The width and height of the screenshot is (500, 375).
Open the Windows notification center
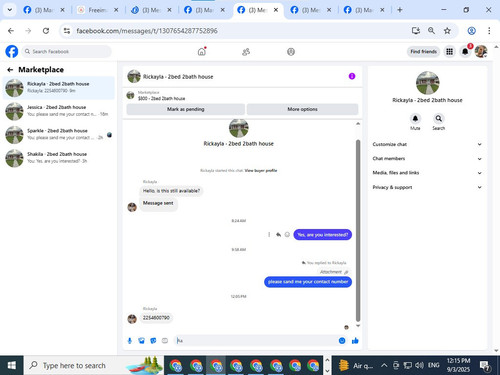[x=485, y=366]
